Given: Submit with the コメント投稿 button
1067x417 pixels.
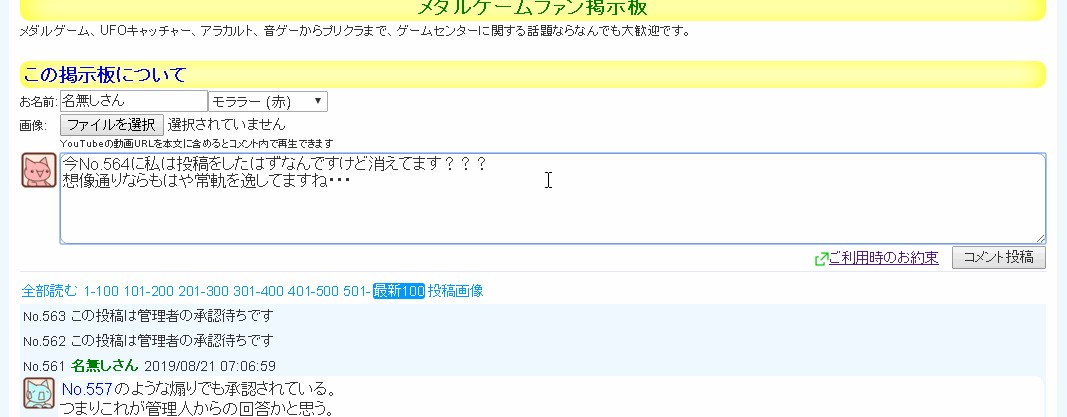Looking at the screenshot, I should point(998,257).
